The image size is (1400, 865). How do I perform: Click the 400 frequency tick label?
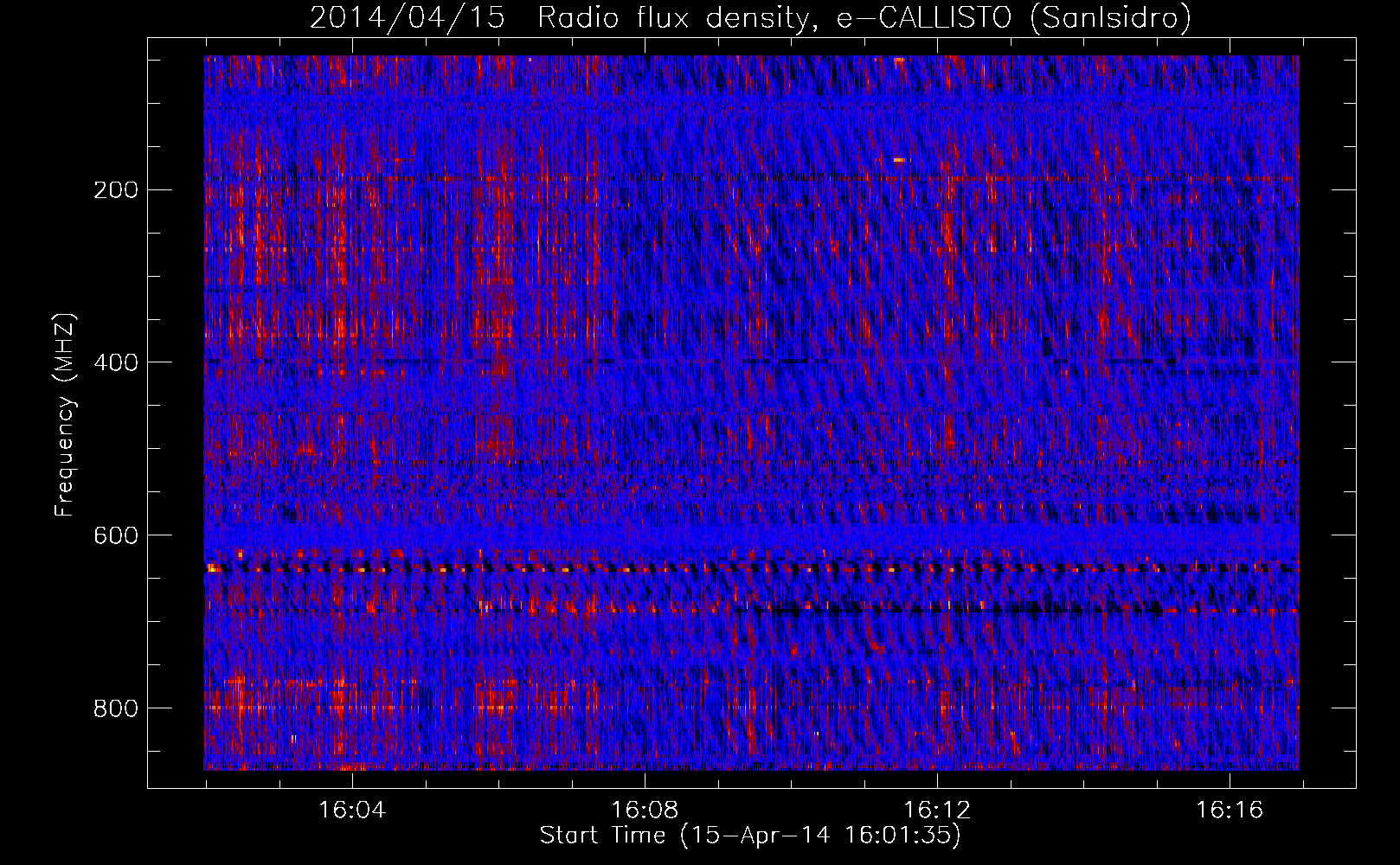pos(115,362)
